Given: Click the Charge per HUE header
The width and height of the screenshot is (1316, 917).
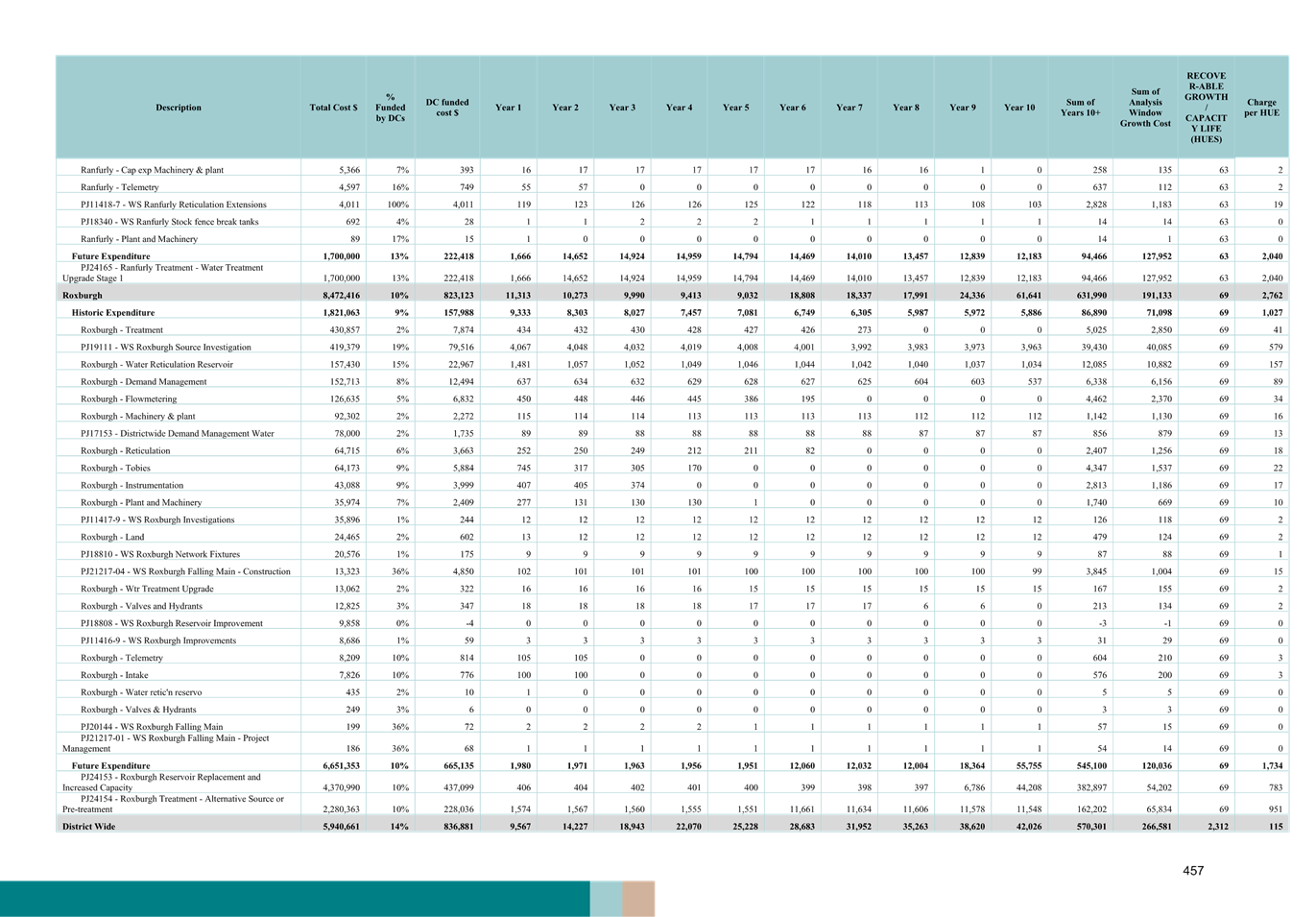Looking at the screenshot, I should [1260, 108].
